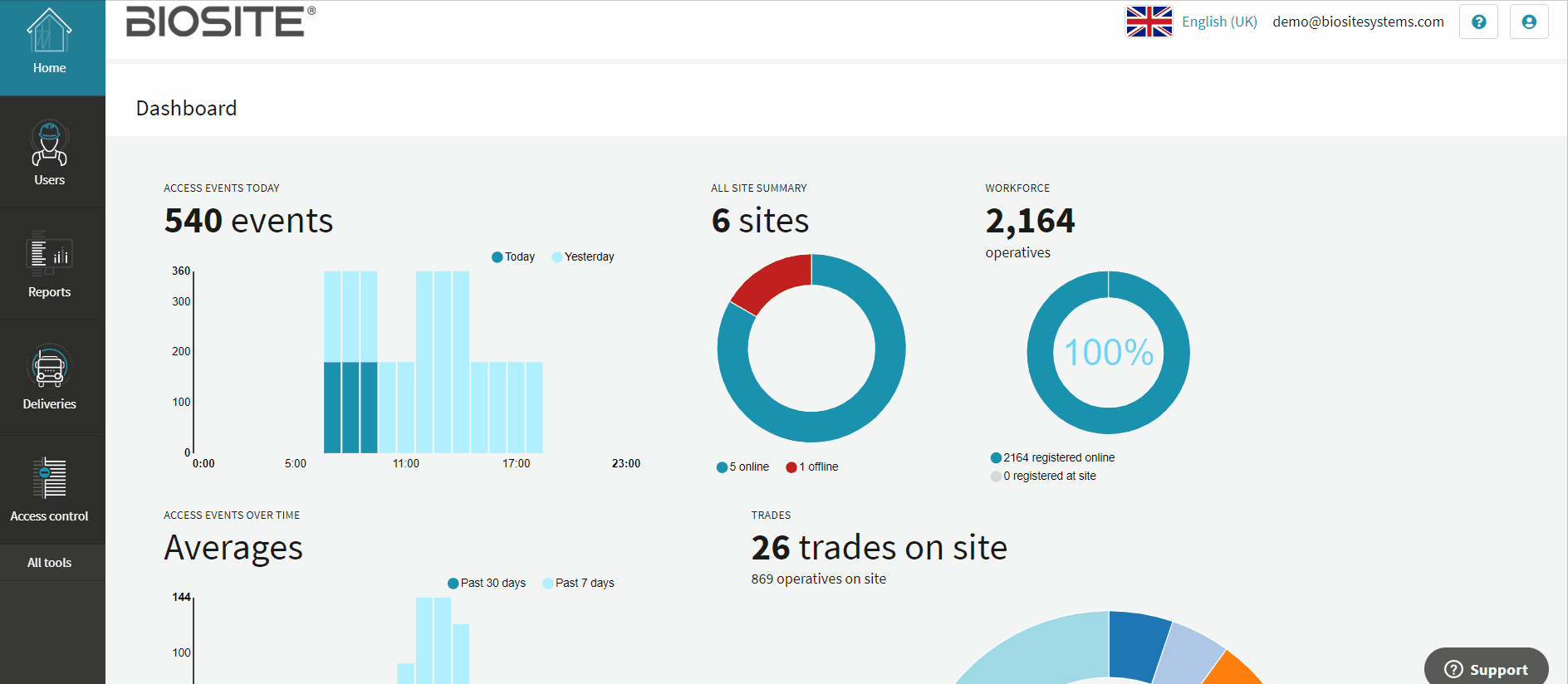Toggle the Yesterday legend series
The width and height of the screenshot is (1568, 684).
click(x=583, y=256)
